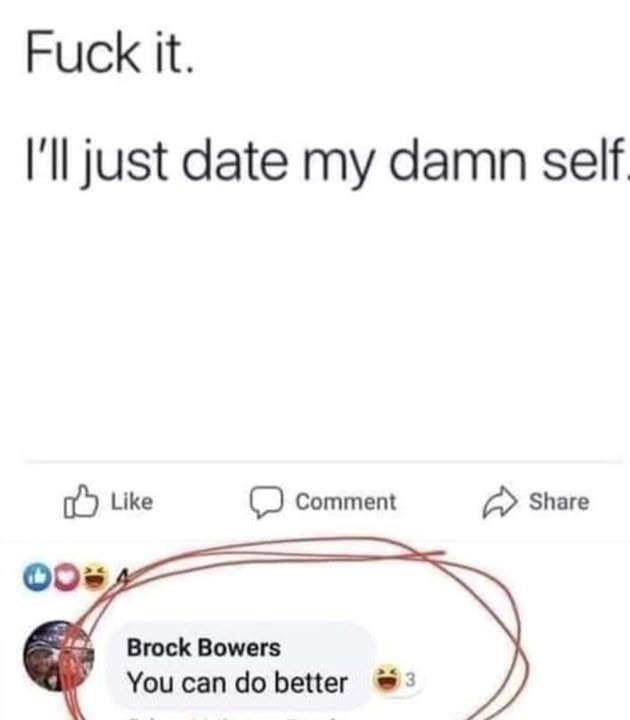The width and height of the screenshot is (630, 720).
Task: Click the Like button label
Action: tap(132, 501)
